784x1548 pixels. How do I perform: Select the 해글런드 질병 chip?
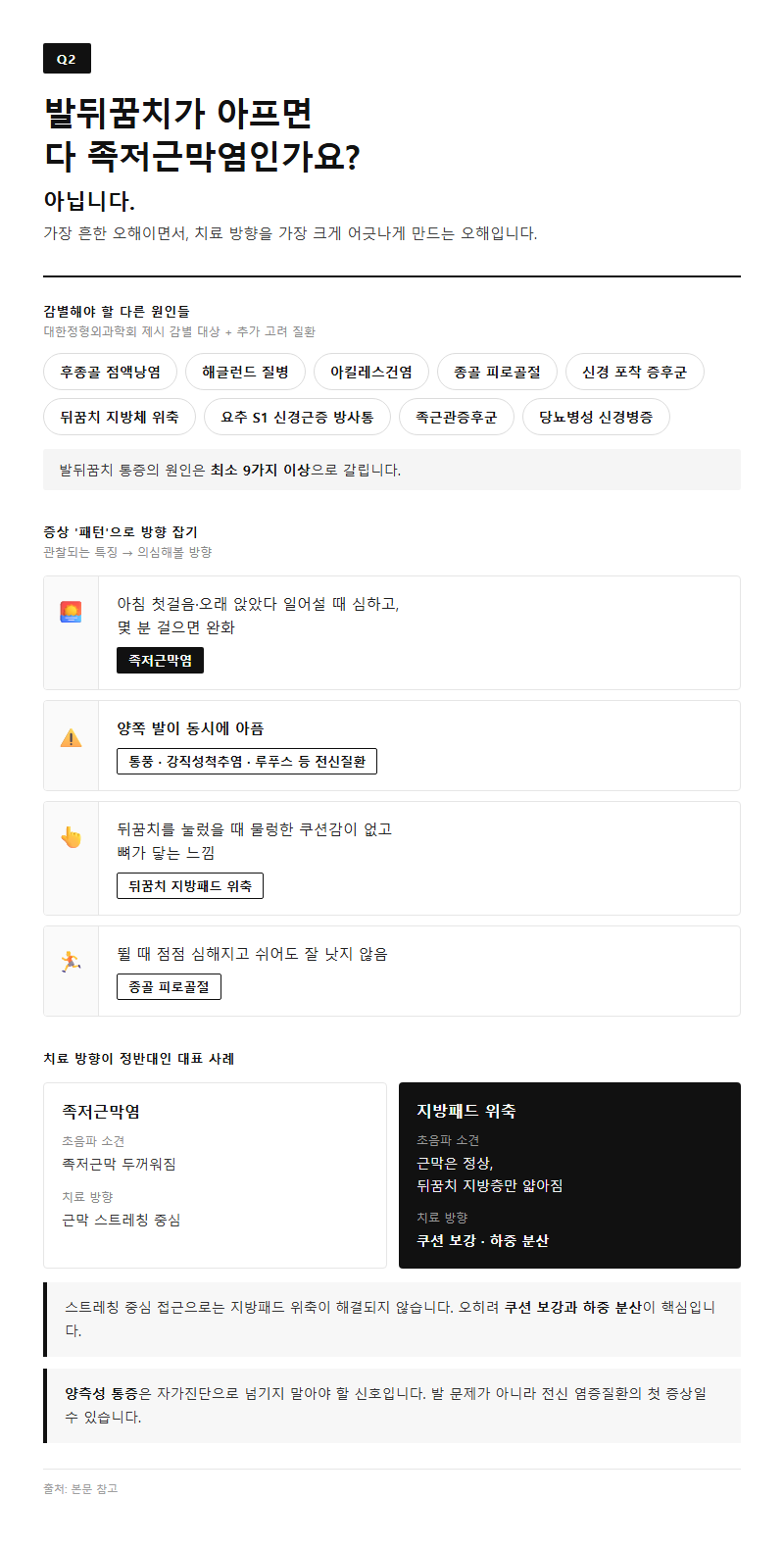245,372
